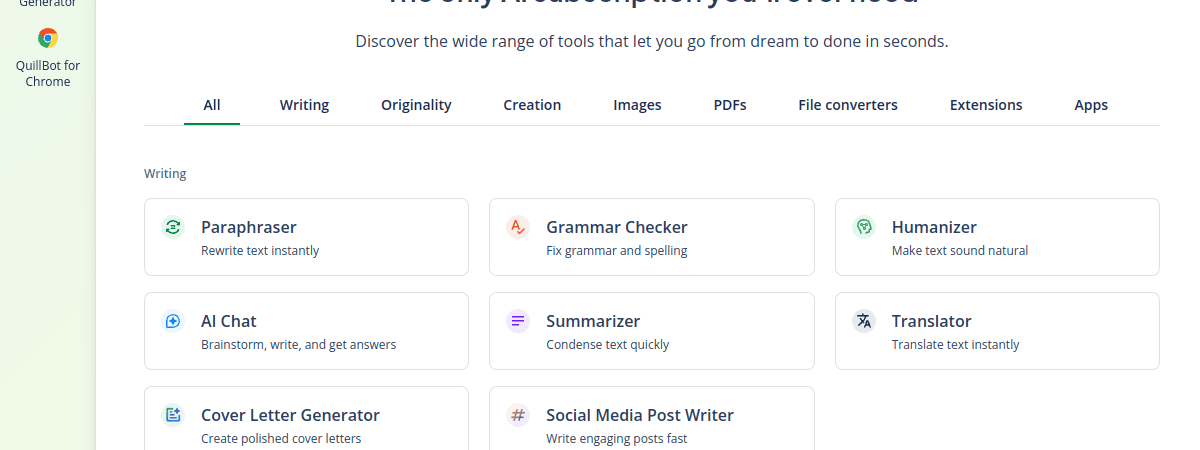
Task: Open the Paraphraser tool card title
Action: point(249,227)
